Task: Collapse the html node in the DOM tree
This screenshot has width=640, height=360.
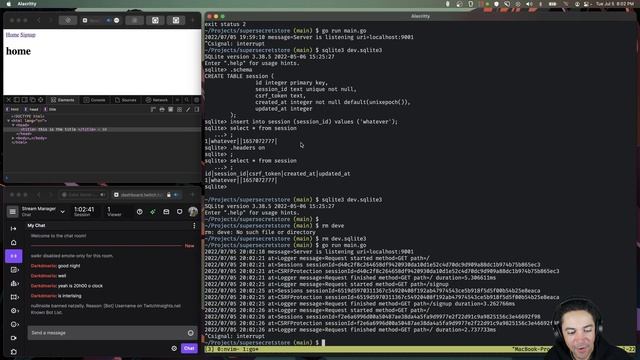Action: [9, 120]
